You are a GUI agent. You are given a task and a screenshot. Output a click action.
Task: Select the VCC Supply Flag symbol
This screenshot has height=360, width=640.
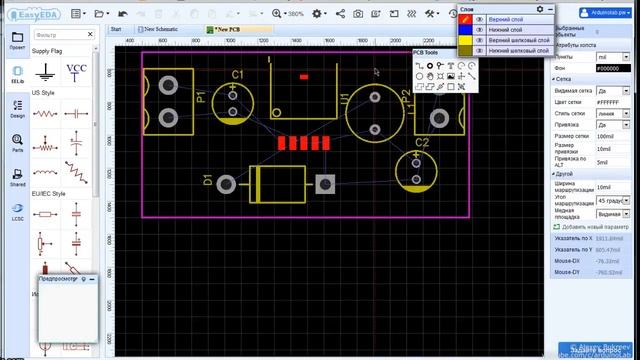(76, 72)
